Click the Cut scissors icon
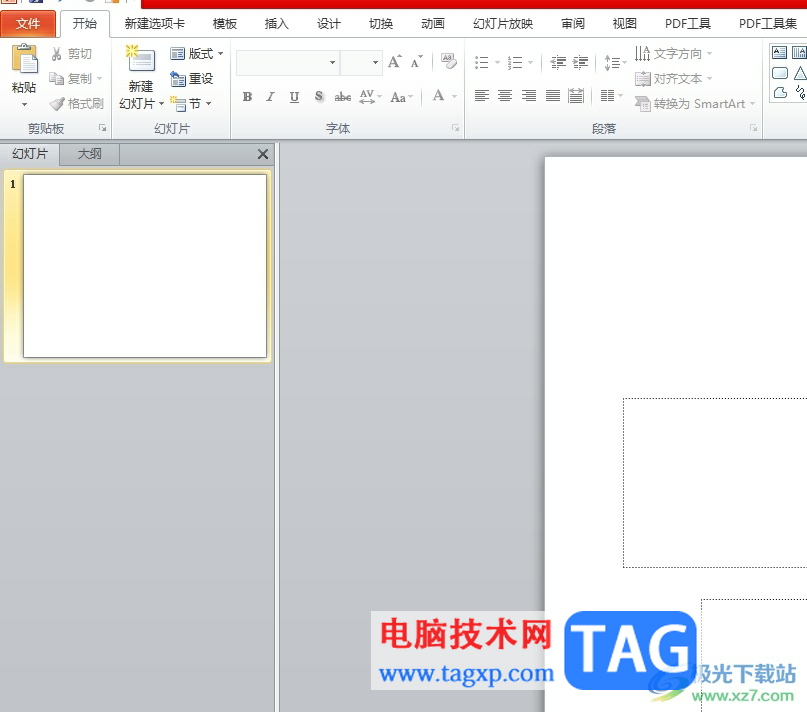 56,54
